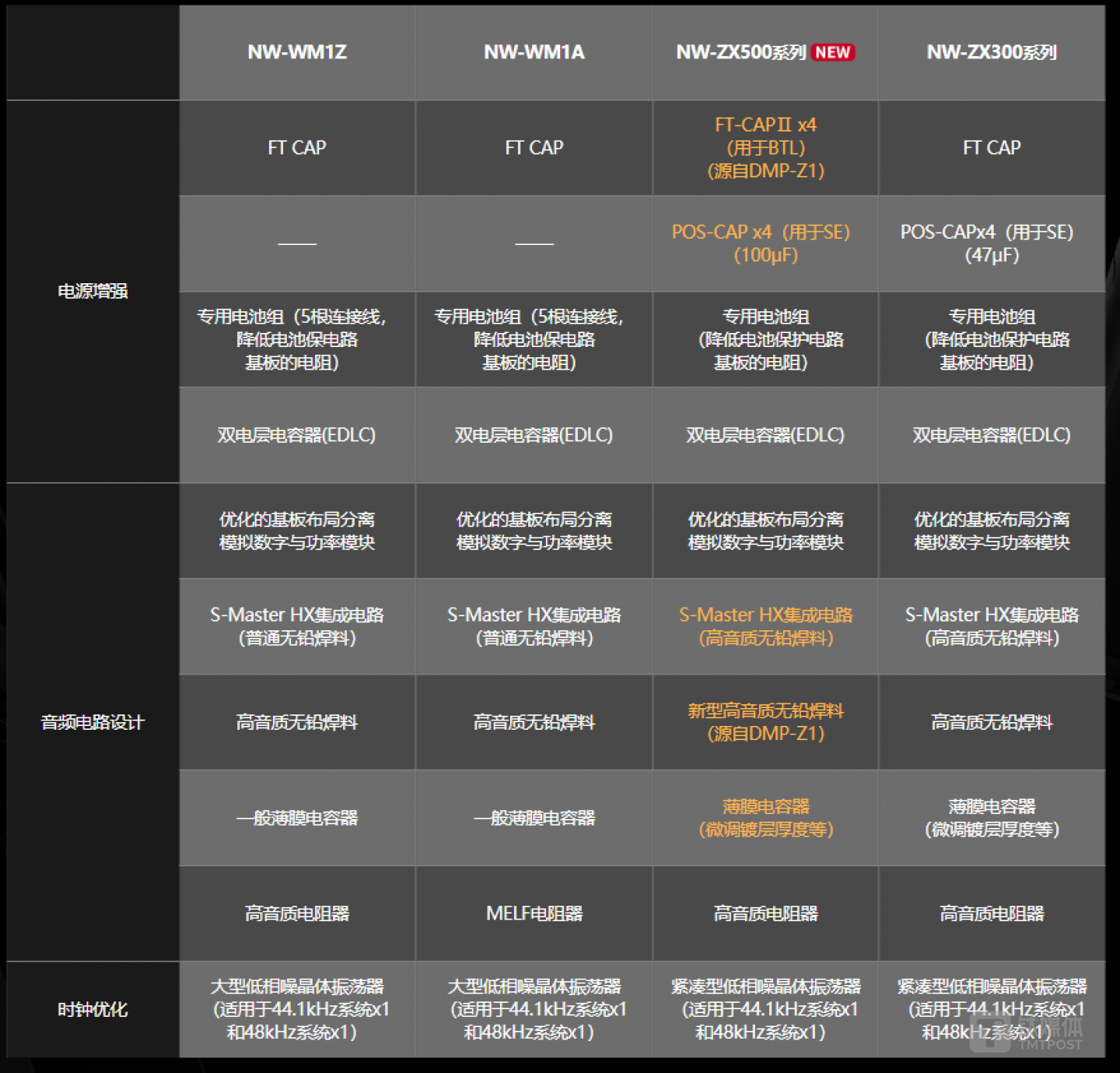Select 紧凑型低相噪晶体振荡器 cell under NW-ZX300系列

click(x=992, y=1009)
